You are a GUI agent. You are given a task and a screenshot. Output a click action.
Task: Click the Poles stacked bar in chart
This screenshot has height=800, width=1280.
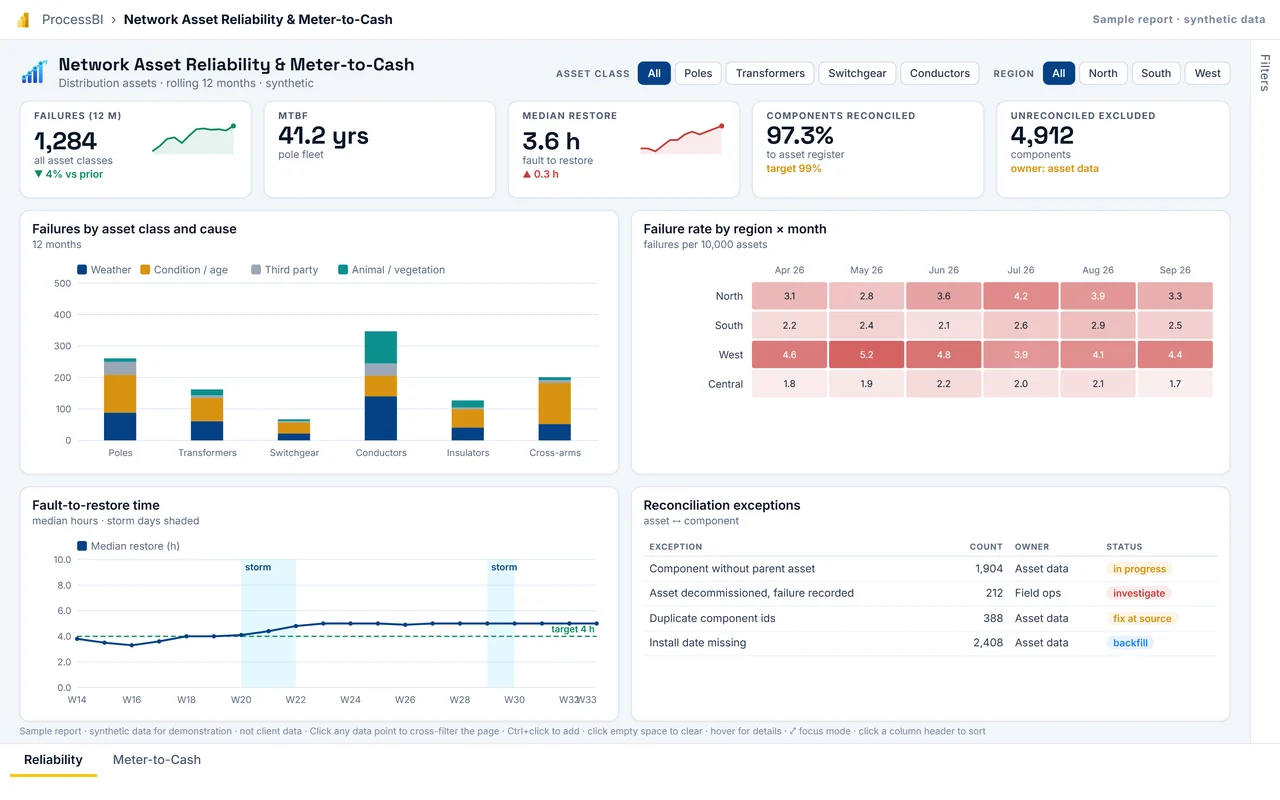[120, 399]
